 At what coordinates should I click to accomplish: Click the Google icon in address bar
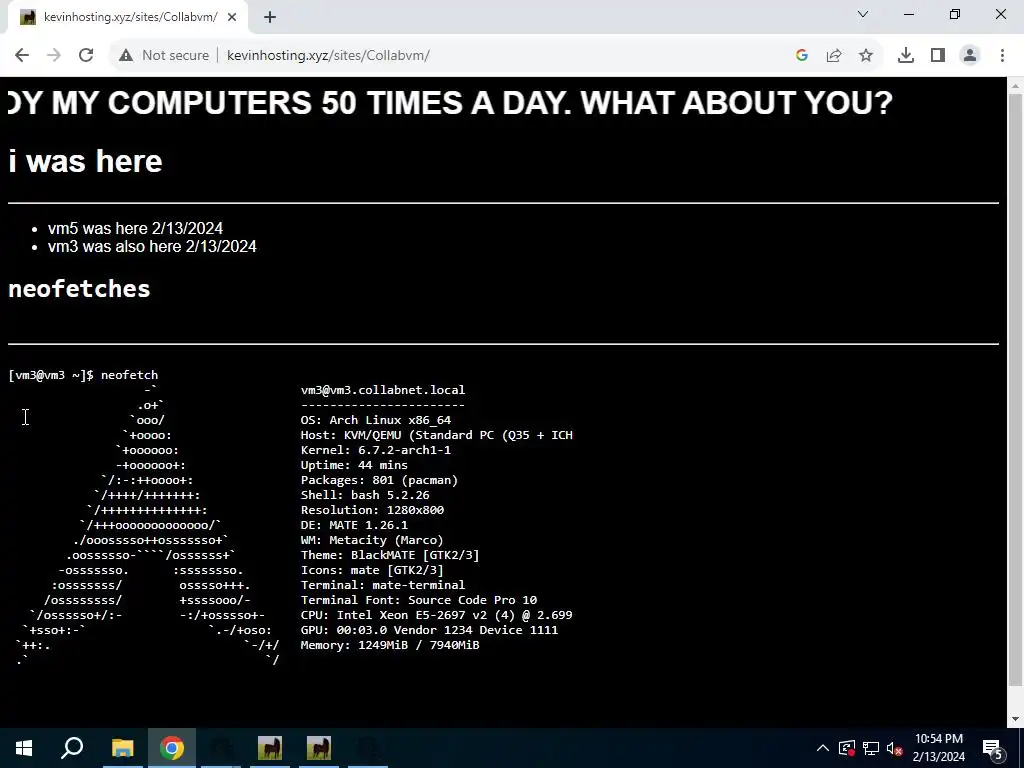802,56
